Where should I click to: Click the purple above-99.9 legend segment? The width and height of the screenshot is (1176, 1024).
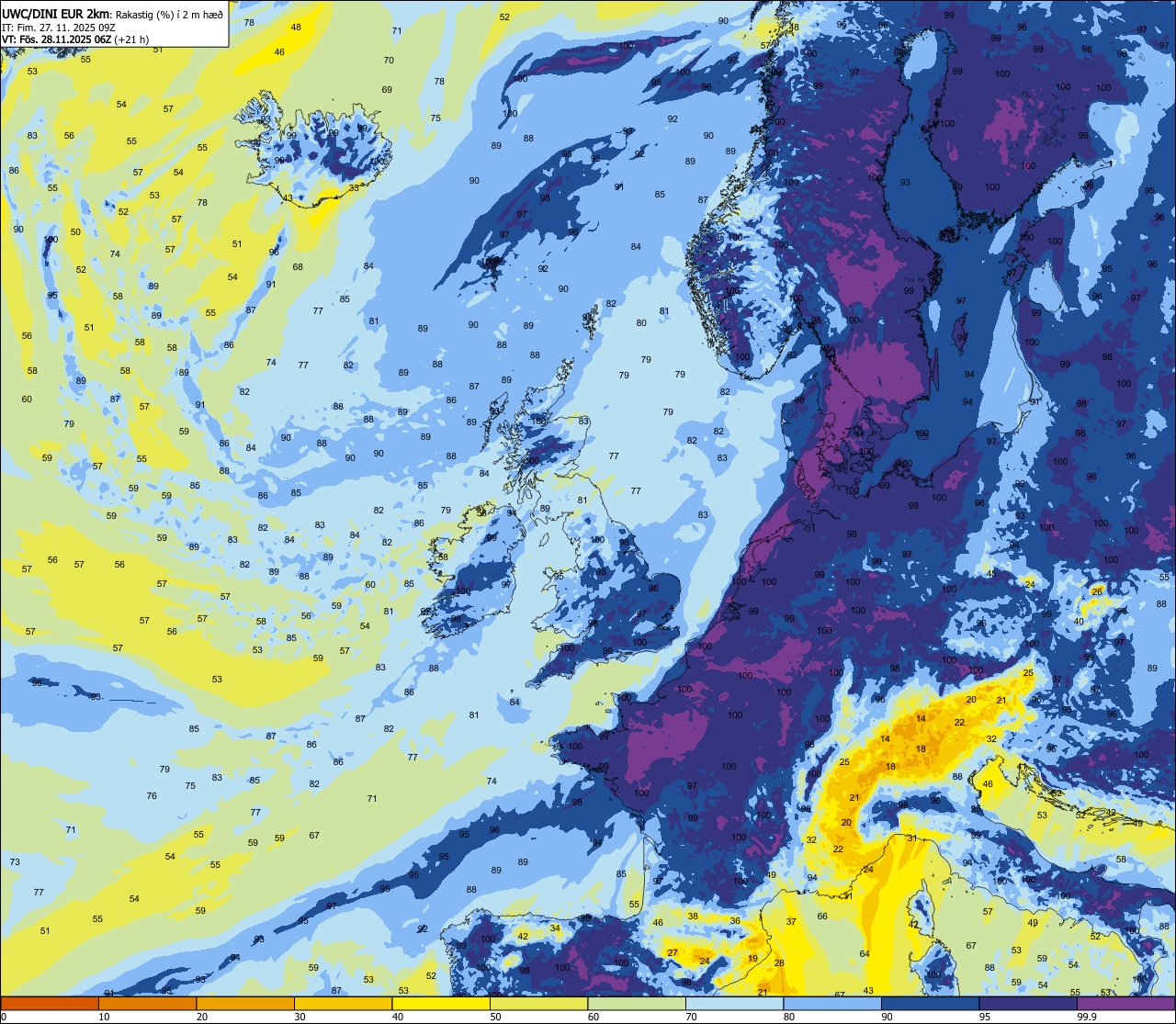[x=1125, y=1003]
